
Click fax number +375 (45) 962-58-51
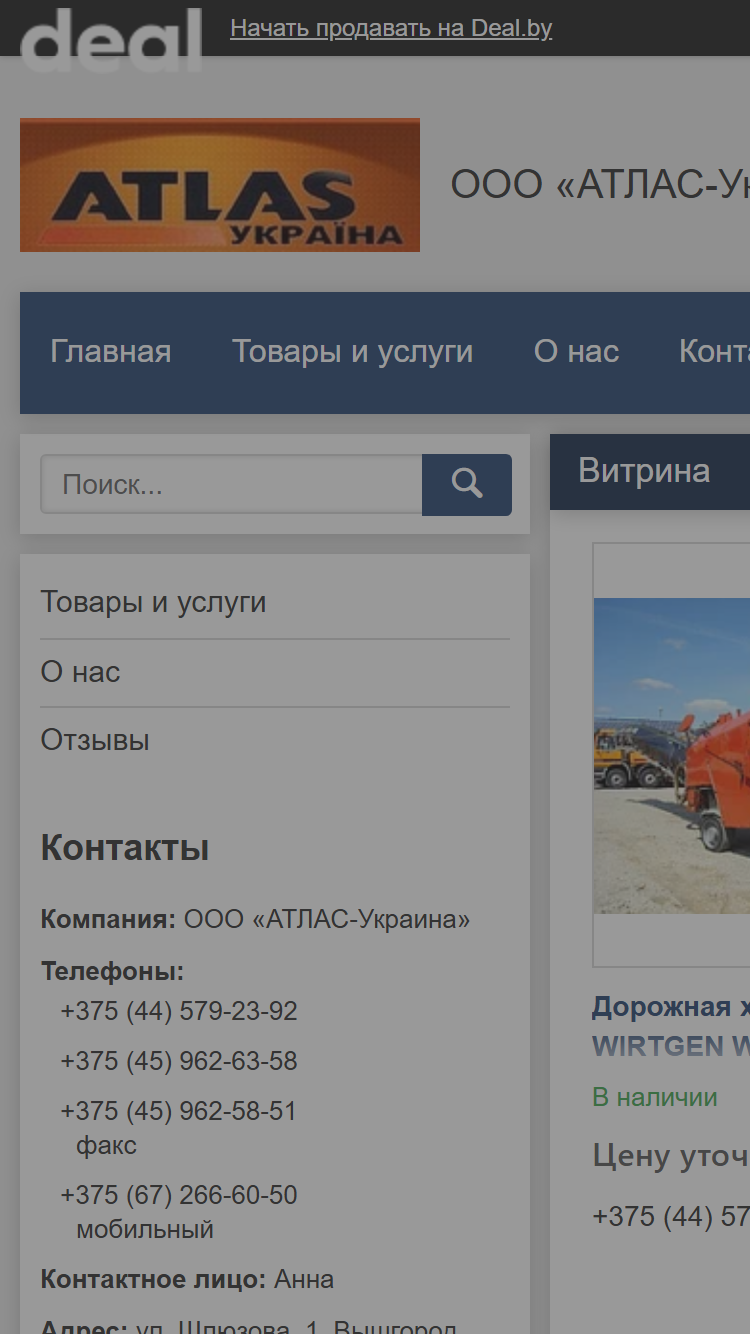pyautogui.click(x=179, y=1111)
